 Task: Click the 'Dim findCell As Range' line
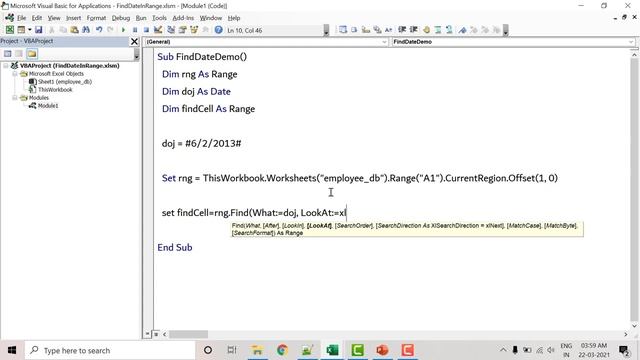(x=208, y=109)
